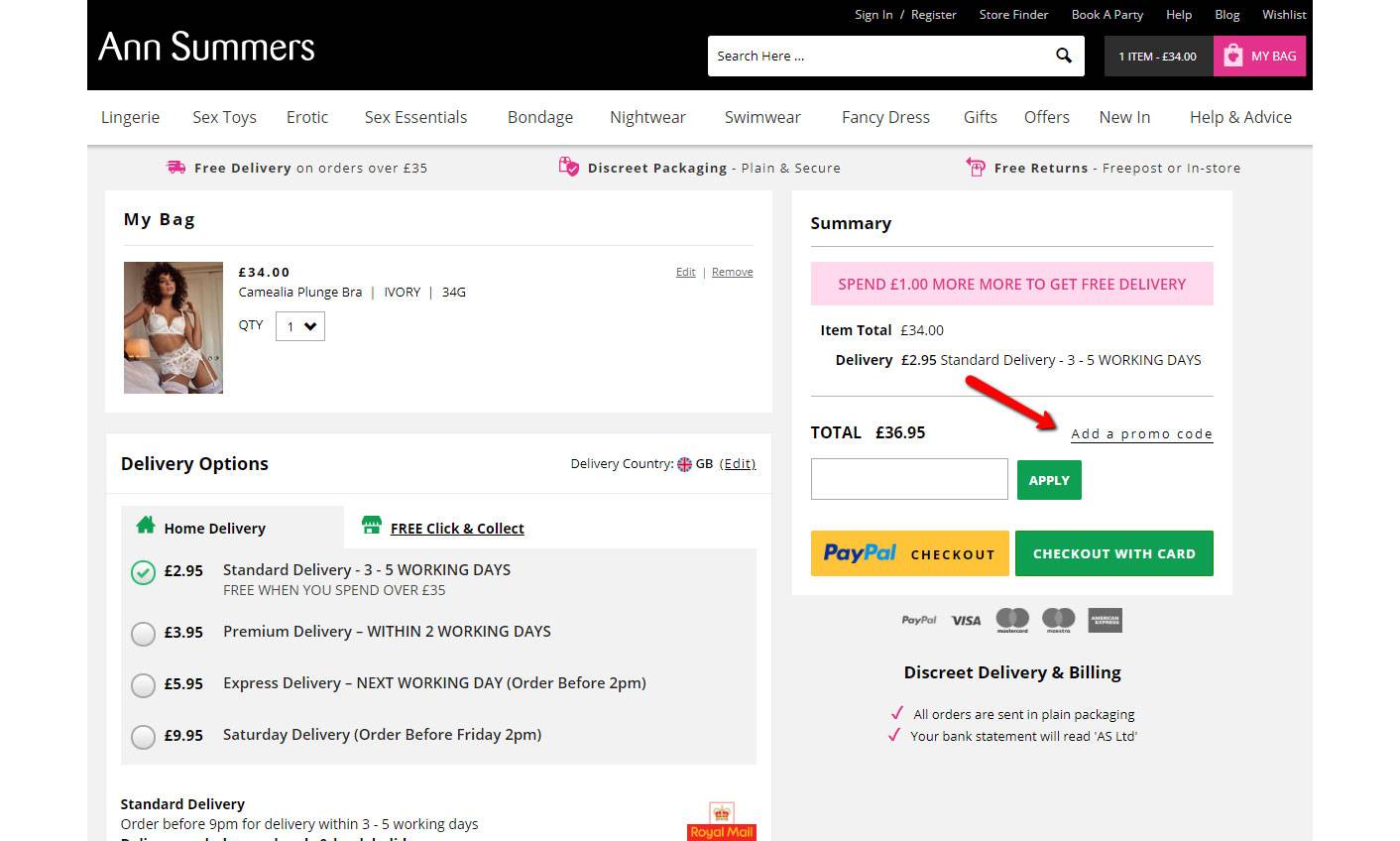Viewport: 1400px width, 841px height.
Task: Click the Home Delivery house icon
Action: pos(146,525)
